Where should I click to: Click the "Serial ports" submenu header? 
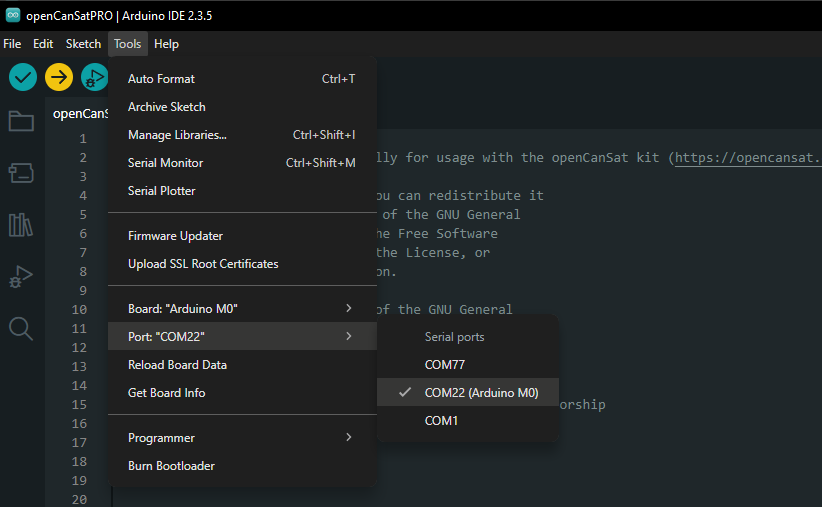click(x=455, y=337)
